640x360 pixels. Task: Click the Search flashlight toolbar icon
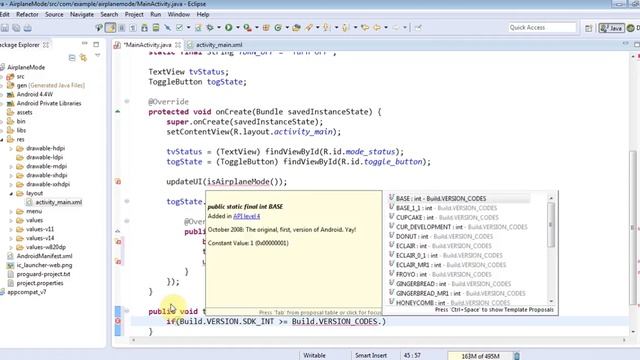pyautogui.click(x=309, y=28)
